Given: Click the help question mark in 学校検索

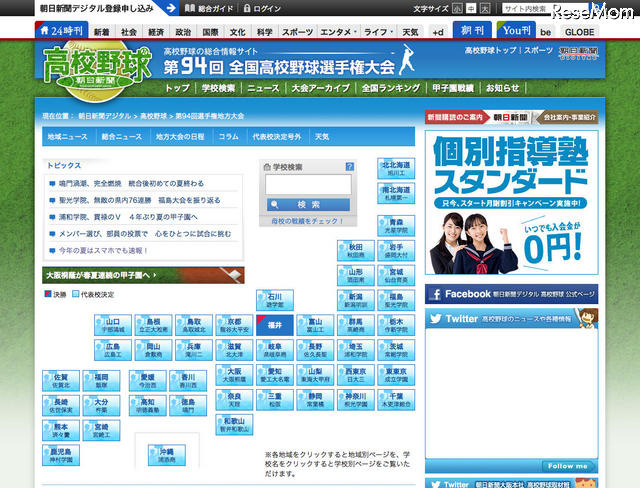Looking at the screenshot, I should tap(350, 166).
